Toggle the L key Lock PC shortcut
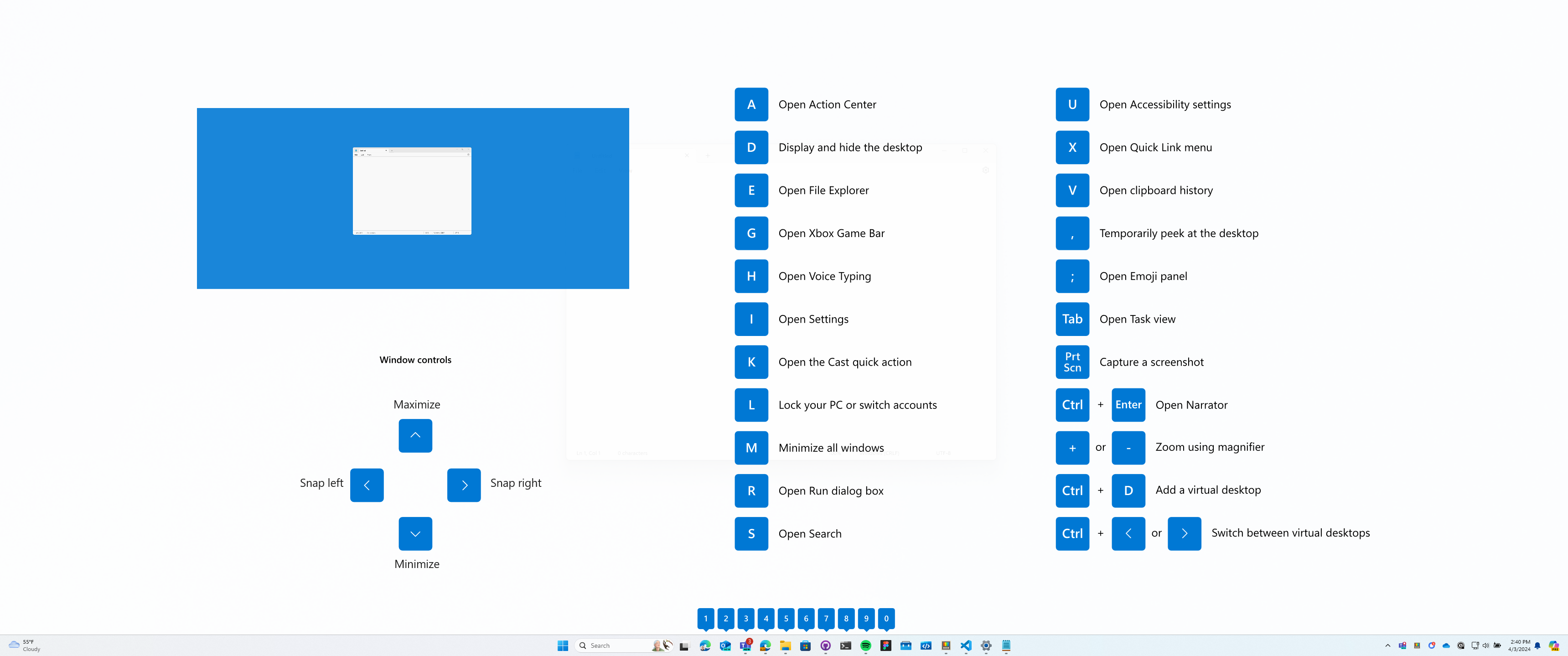The height and width of the screenshot is (656, 1568). coord(751,404)
